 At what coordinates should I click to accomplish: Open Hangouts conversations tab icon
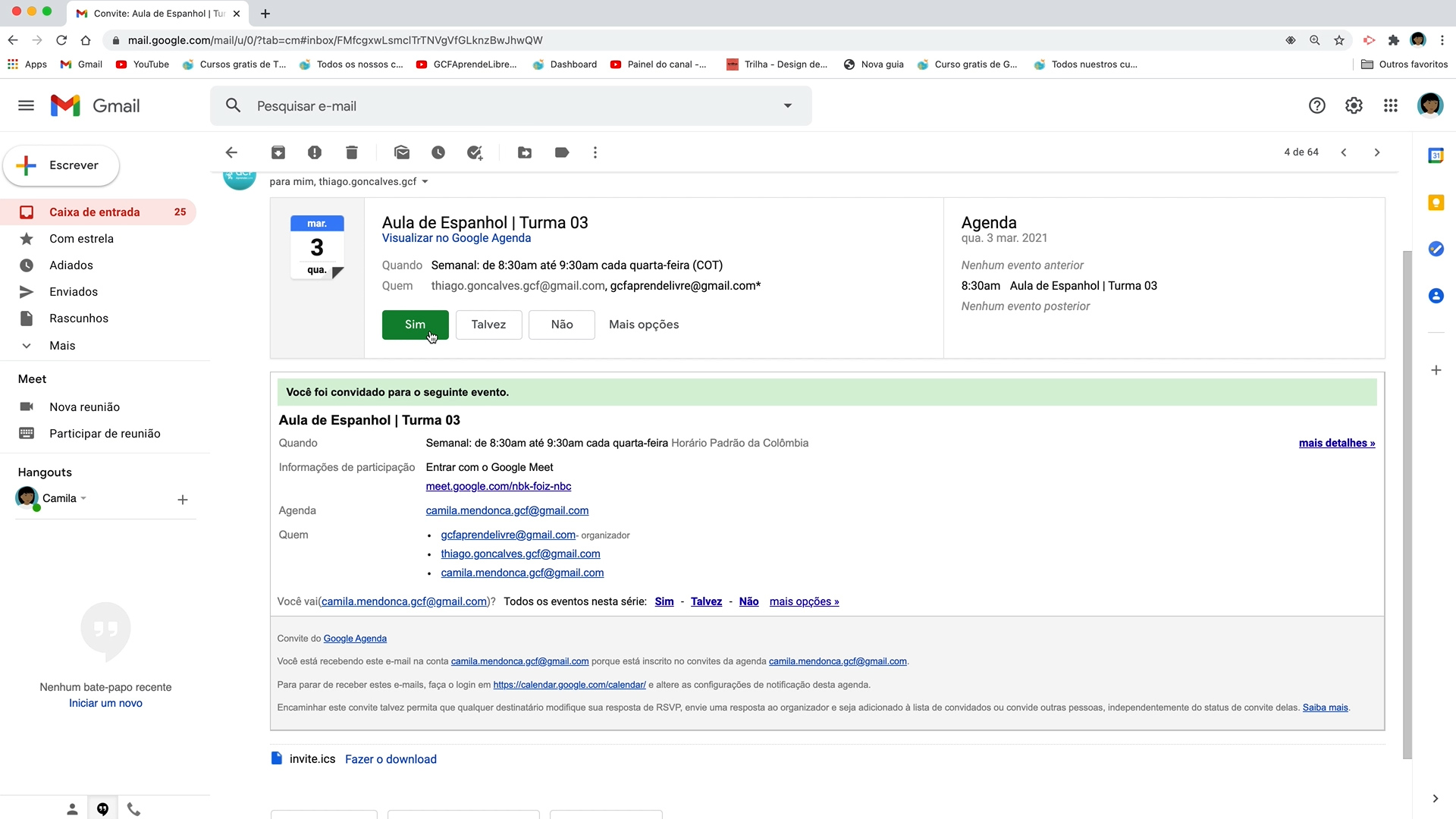tap(102, 809)
